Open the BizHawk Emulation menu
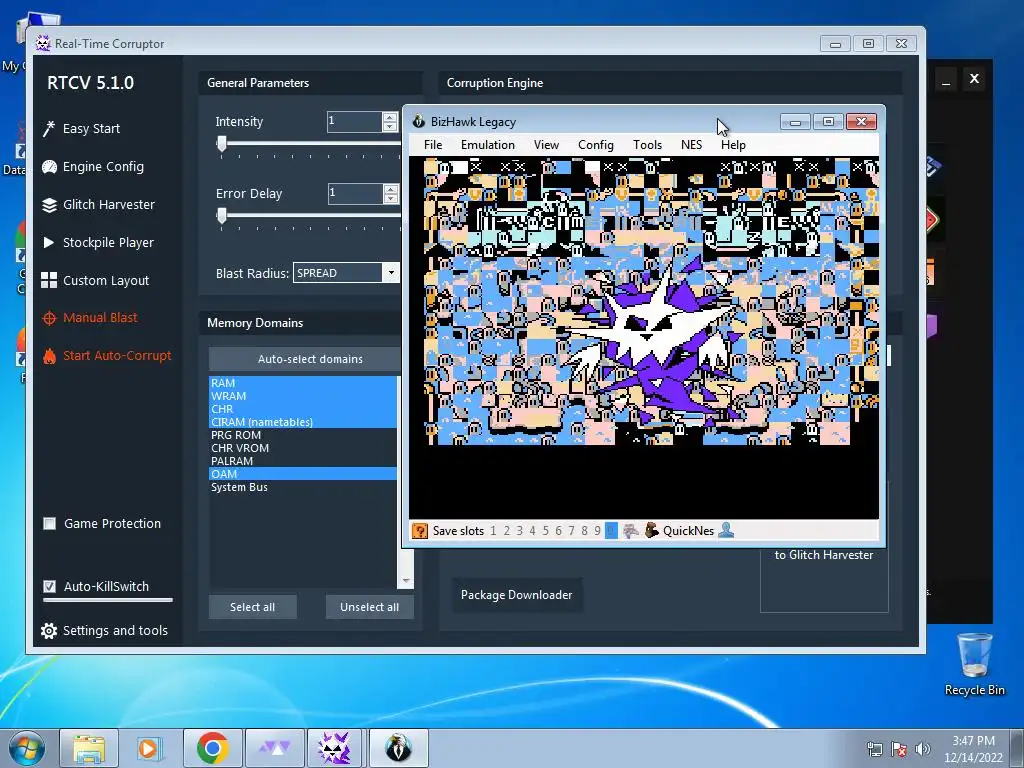The image size is (1024, 768). pos(488,145)
